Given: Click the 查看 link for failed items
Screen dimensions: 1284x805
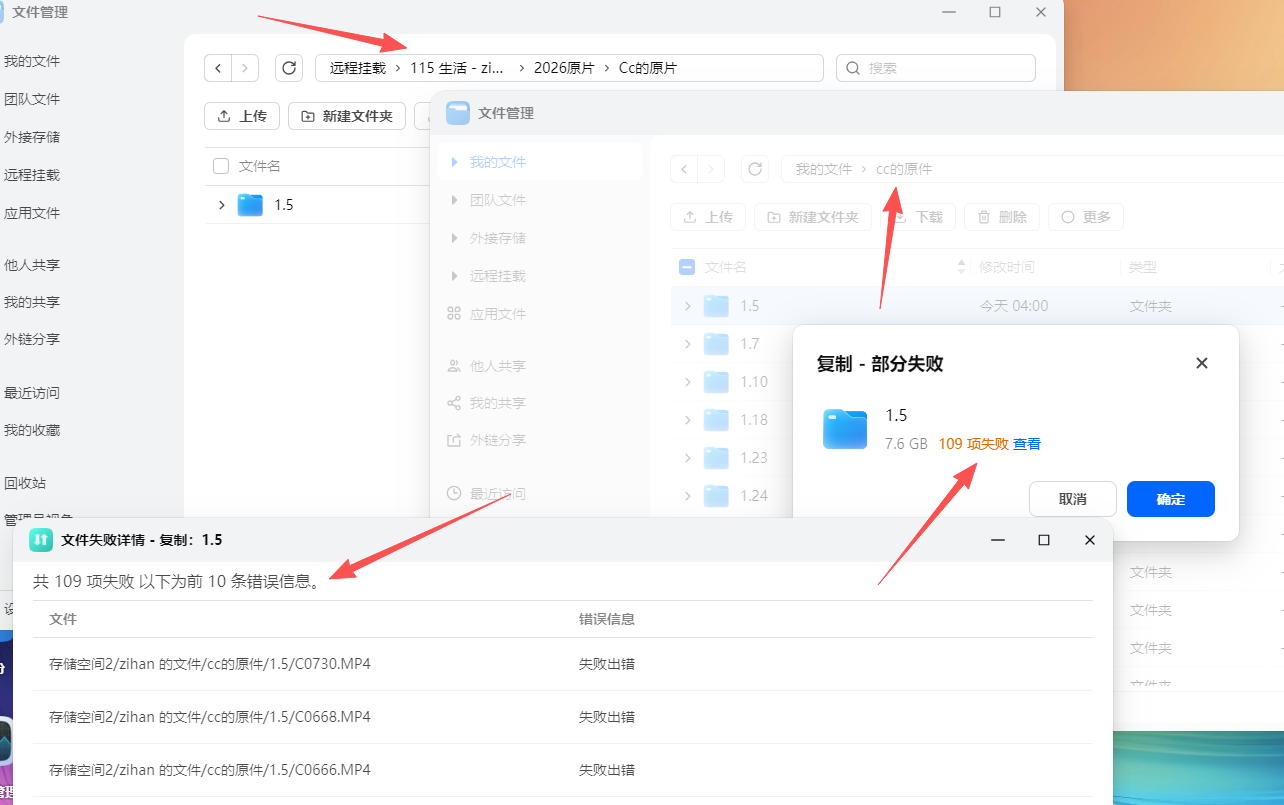Looking at the screenshot, I should pos(1027,444).
